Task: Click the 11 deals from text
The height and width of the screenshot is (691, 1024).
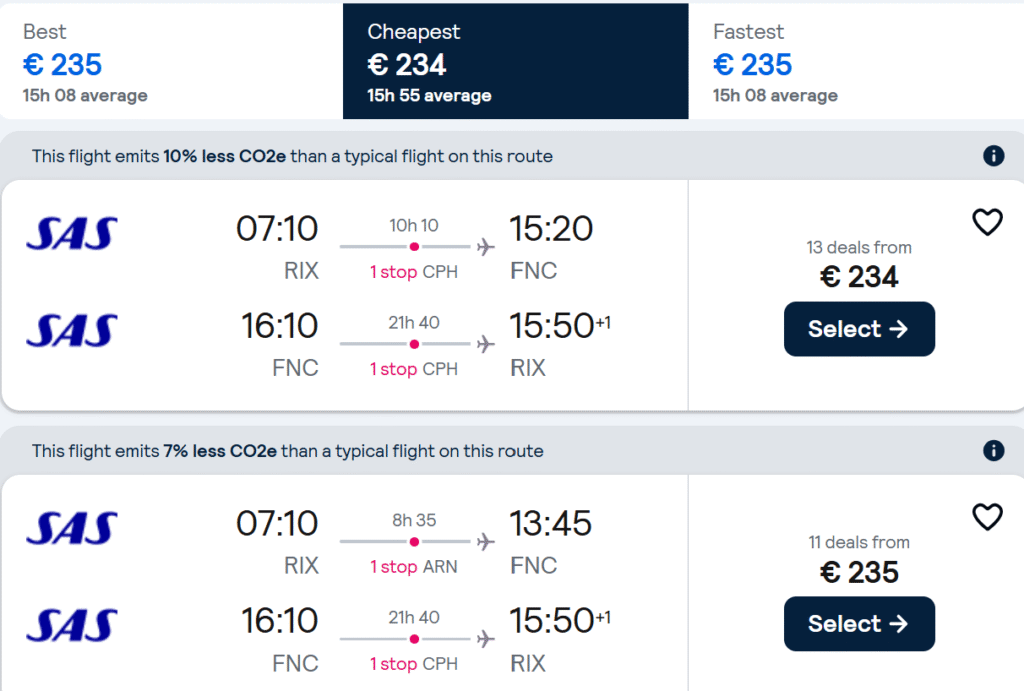Action: coord(859,542)
